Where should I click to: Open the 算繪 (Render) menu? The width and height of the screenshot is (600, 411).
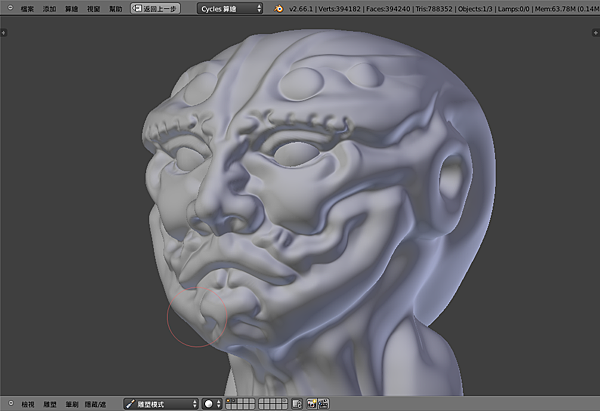click(72, 8)
